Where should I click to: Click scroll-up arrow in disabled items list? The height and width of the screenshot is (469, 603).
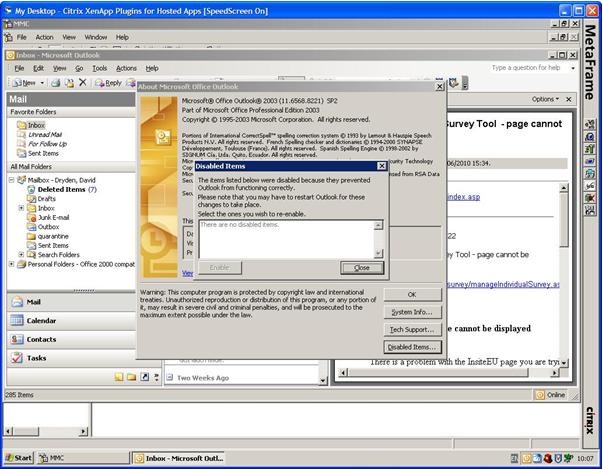coord(378,225)
